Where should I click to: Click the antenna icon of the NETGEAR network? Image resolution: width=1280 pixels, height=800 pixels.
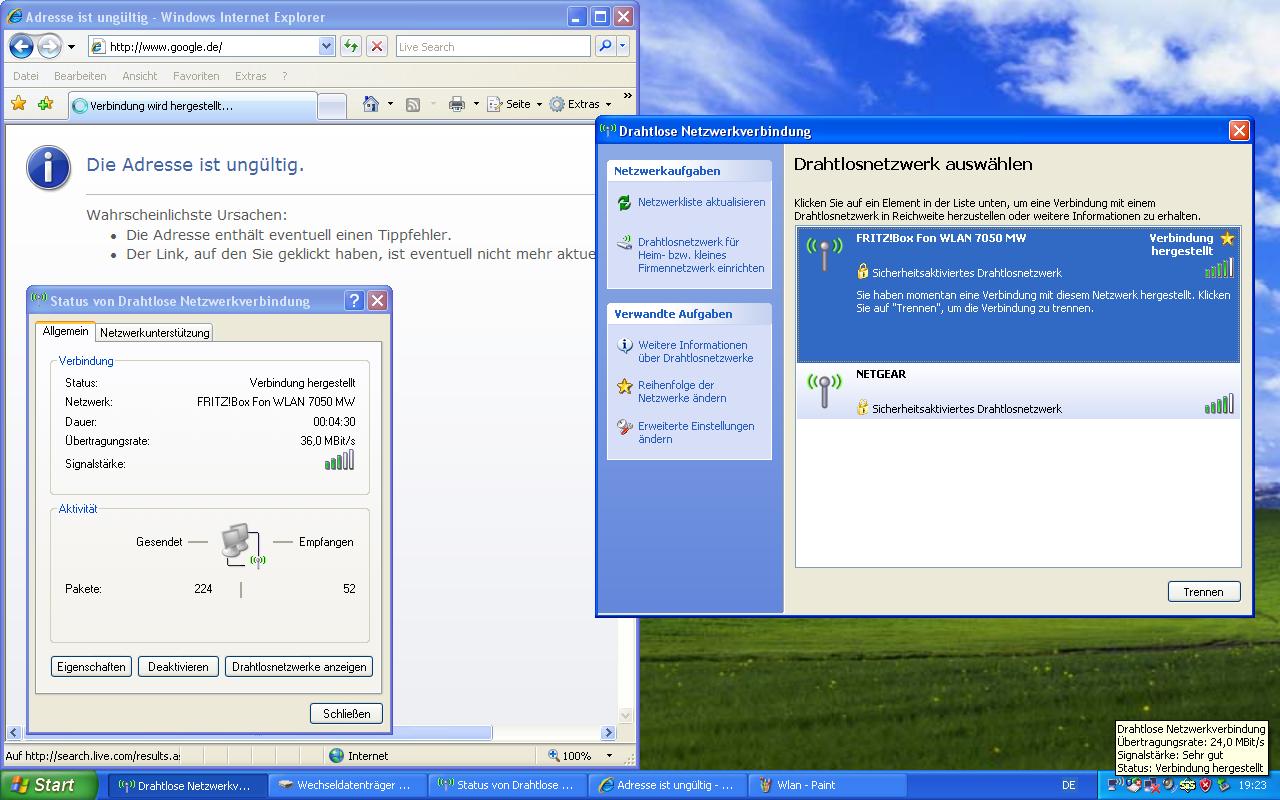coord(824,391)
